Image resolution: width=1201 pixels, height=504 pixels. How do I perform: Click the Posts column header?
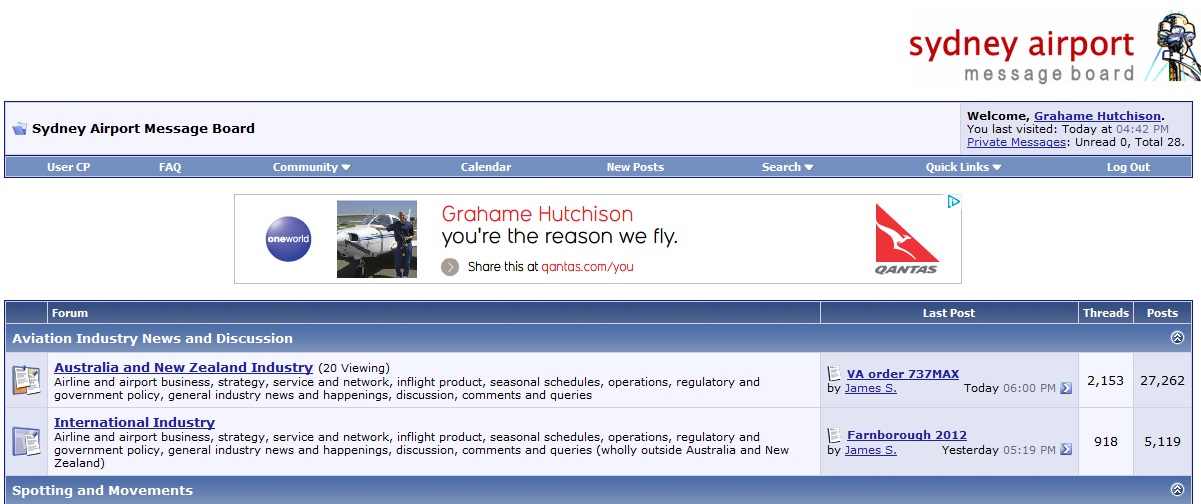(x=1163, y=313)
